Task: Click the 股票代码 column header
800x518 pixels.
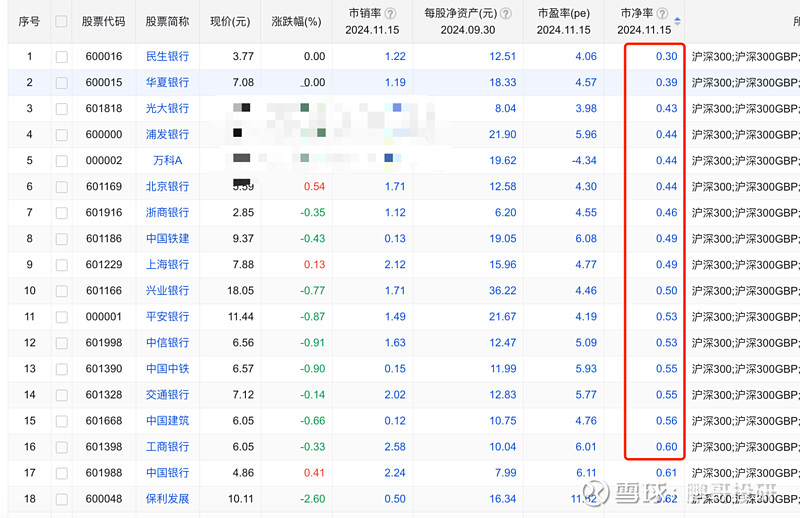Action: tap(104, 21)
